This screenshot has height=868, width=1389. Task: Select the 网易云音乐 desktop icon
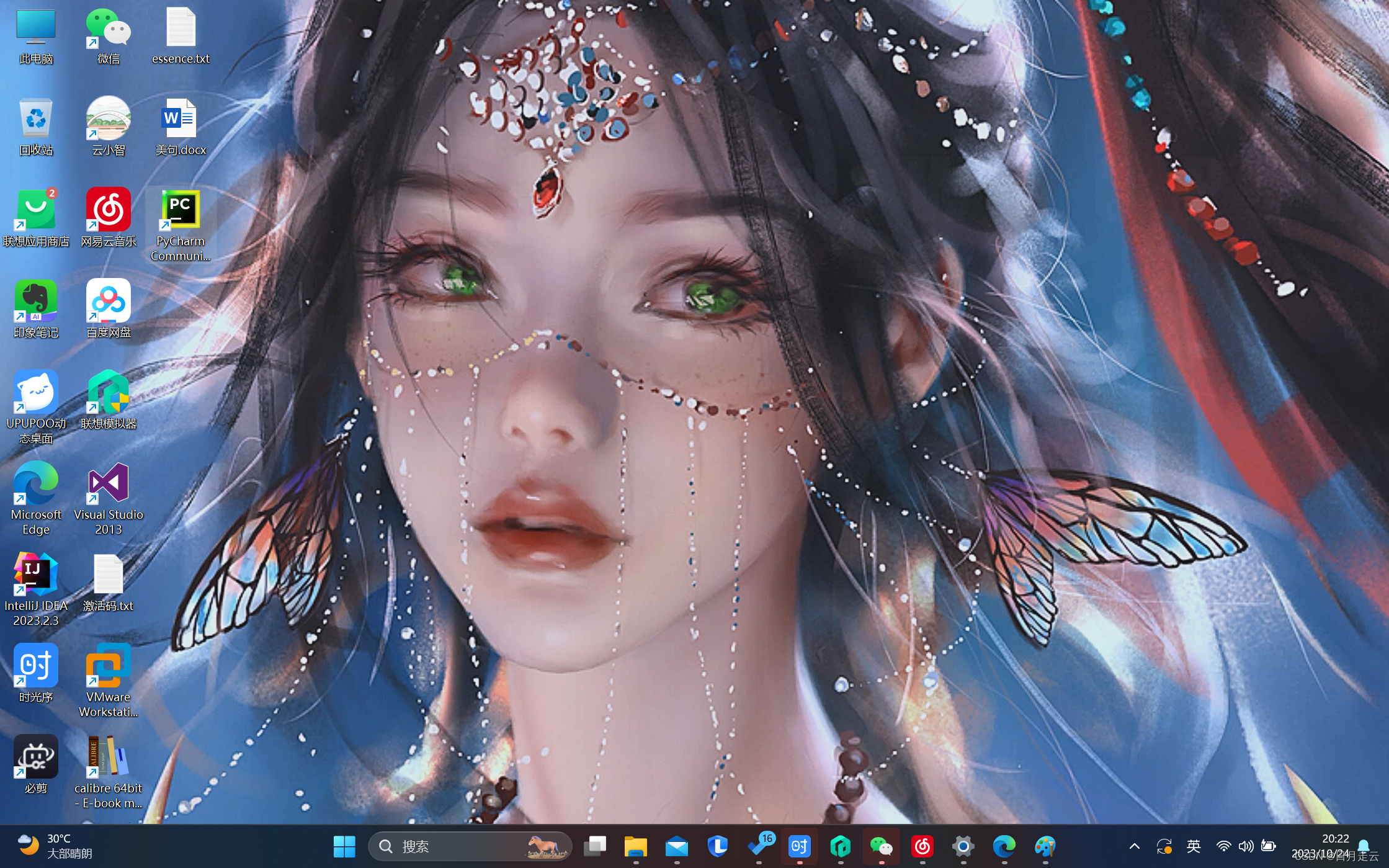pos(108,211)
